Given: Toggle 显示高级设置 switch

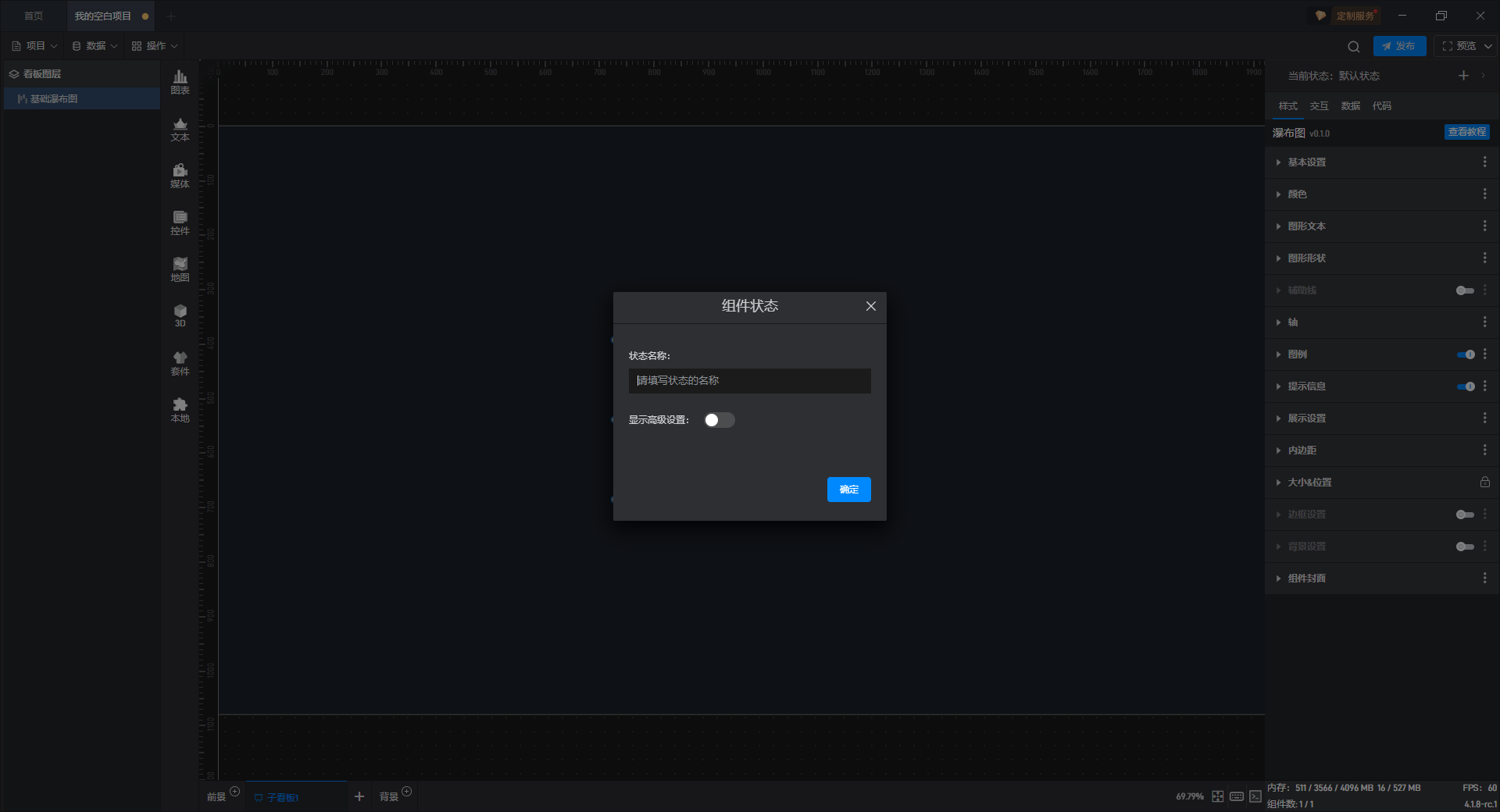Looking at the screenshot, I should pyautogui.click(x=719, y=420).
